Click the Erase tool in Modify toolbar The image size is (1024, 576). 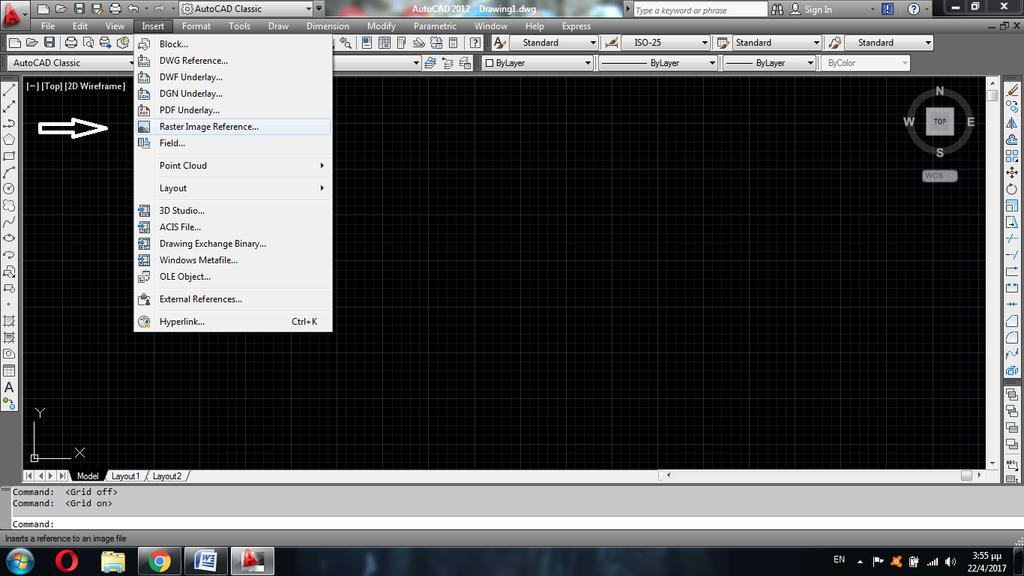[1012, 90]
